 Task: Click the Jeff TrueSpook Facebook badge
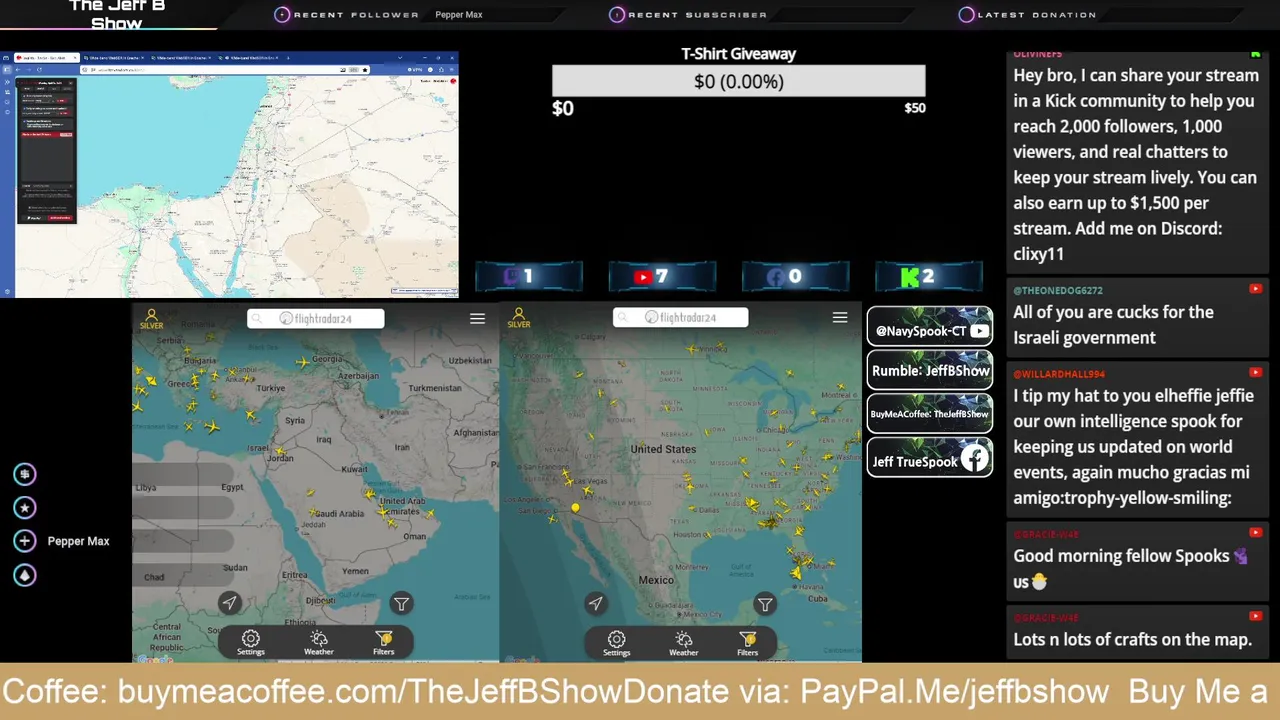coord(930,458)
